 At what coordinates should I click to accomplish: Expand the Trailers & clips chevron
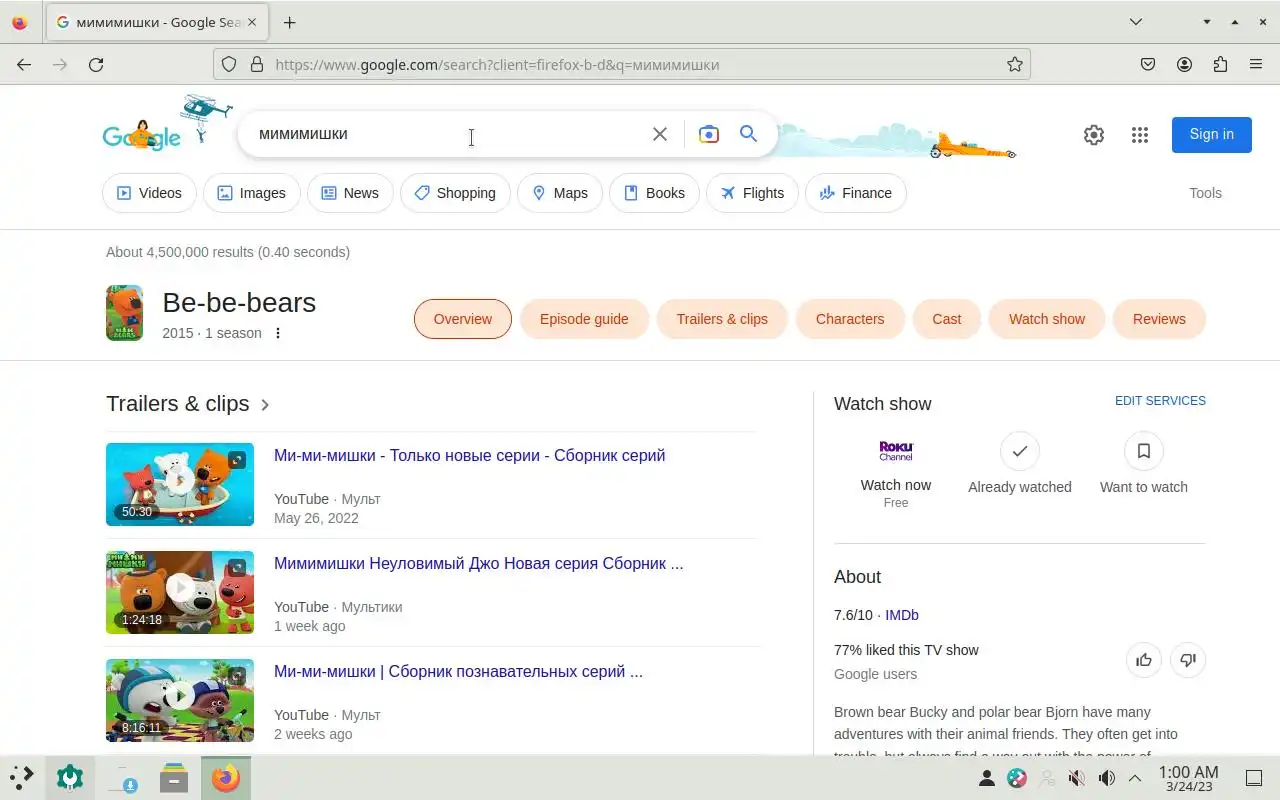click(265, 405)
